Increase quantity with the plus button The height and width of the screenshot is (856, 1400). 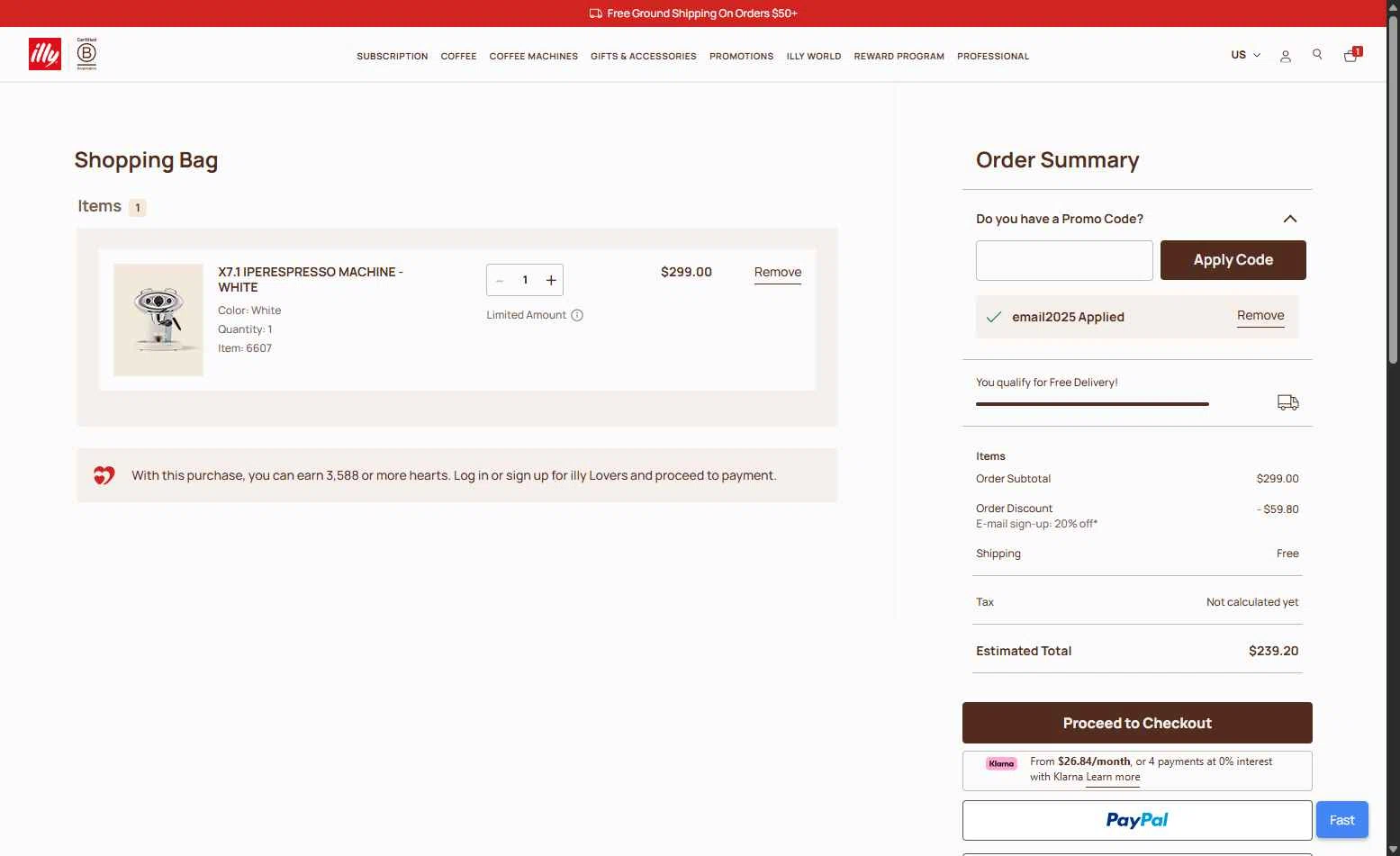point(551,280)
